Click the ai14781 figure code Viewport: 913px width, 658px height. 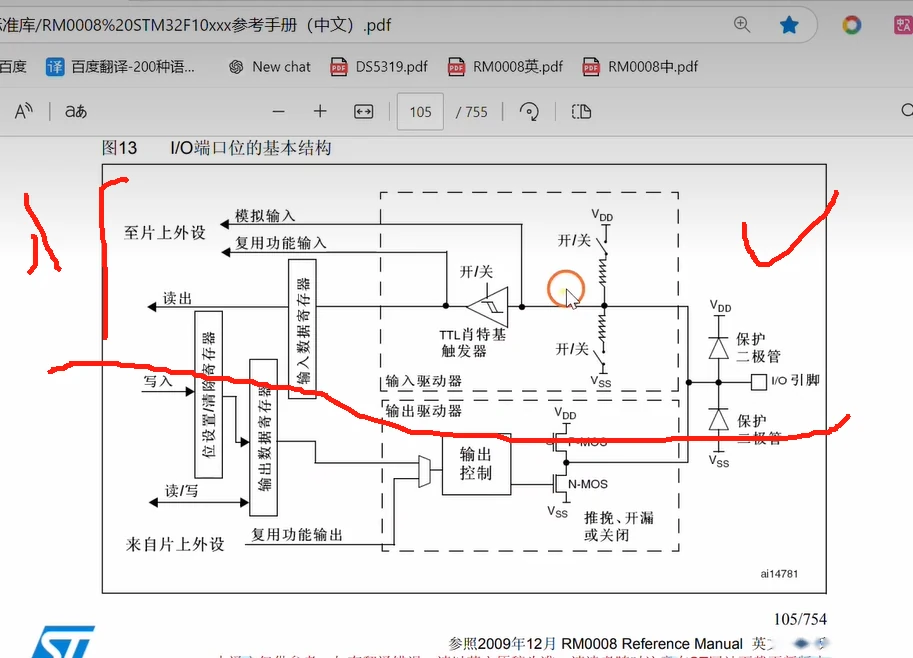click(779, 574)
